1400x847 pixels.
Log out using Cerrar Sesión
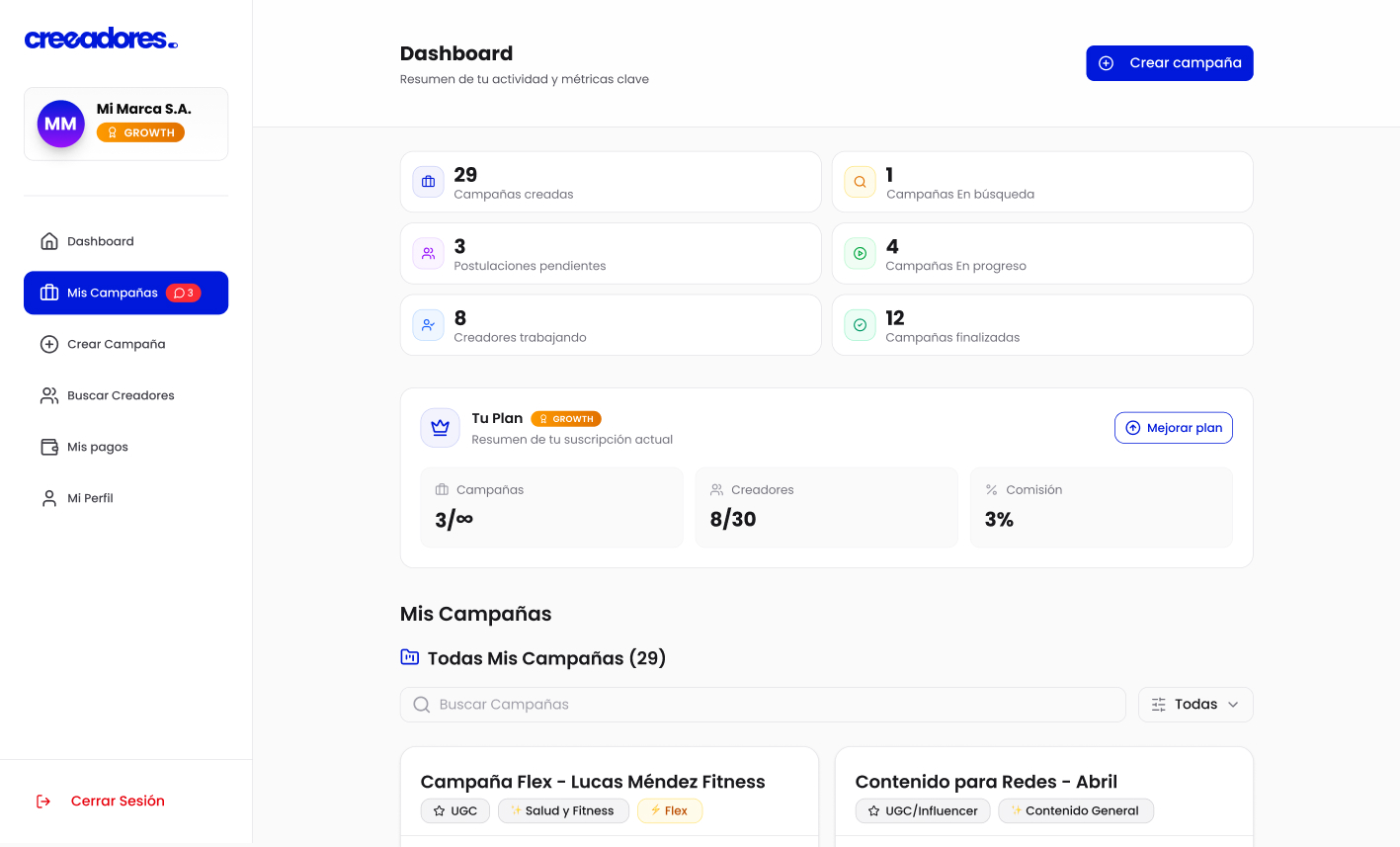click(117, 802)
